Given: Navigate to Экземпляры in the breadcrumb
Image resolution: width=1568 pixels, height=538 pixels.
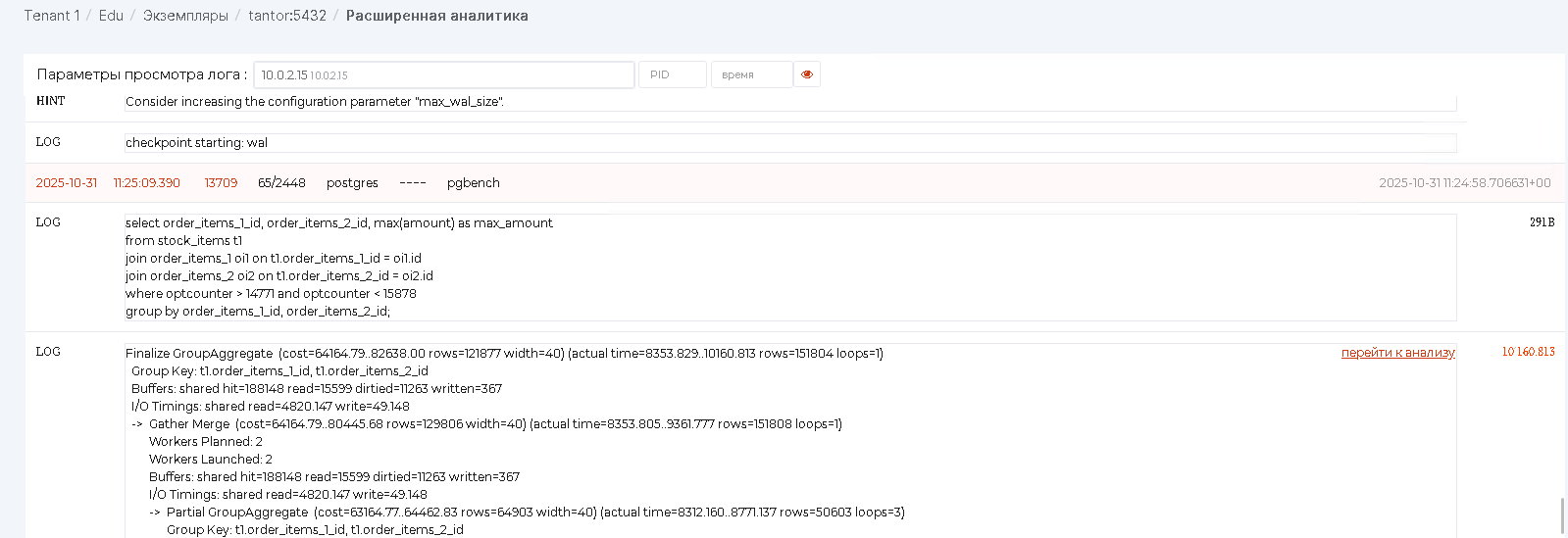Looking at the screenshot, I should 185,16.
